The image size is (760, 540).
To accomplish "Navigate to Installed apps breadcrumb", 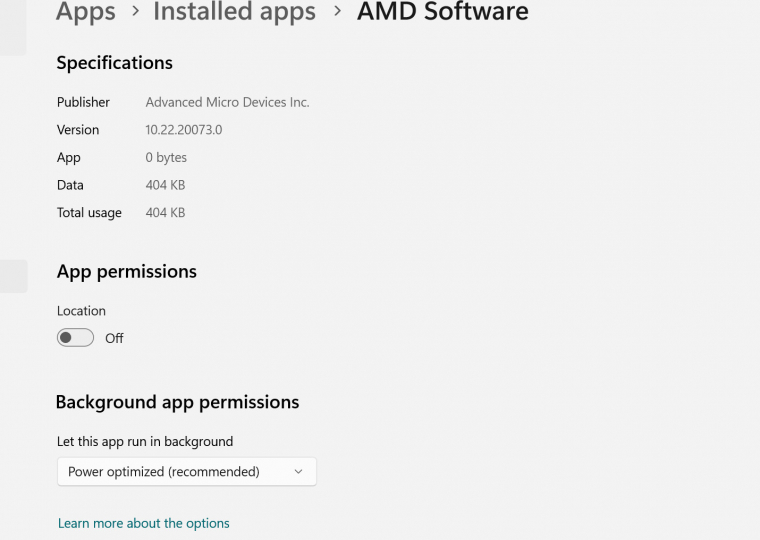I will pyautogui.click(x=234, y=12).
